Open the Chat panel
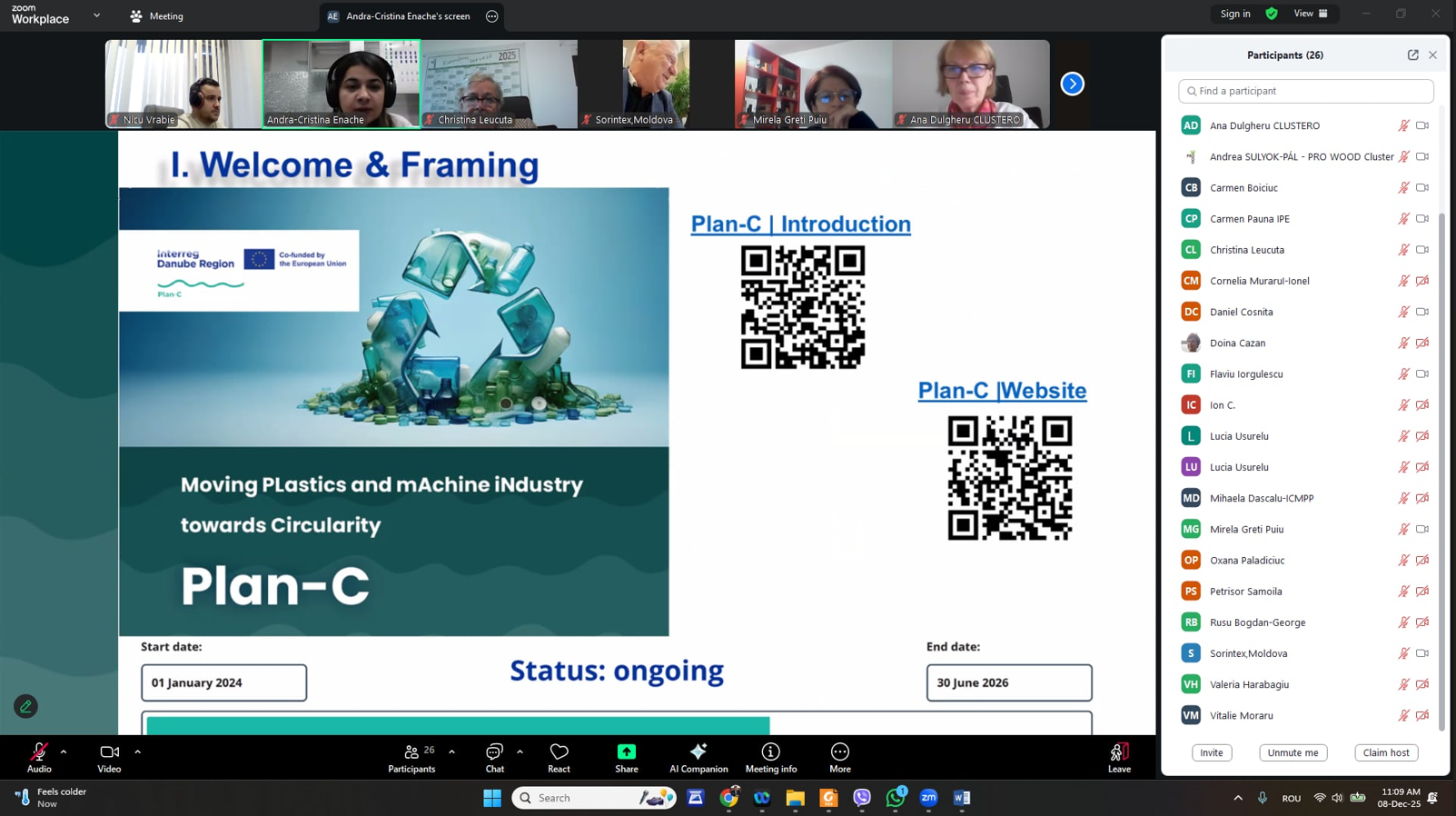Screen dimensions: 1456x816 pos(494,757)
